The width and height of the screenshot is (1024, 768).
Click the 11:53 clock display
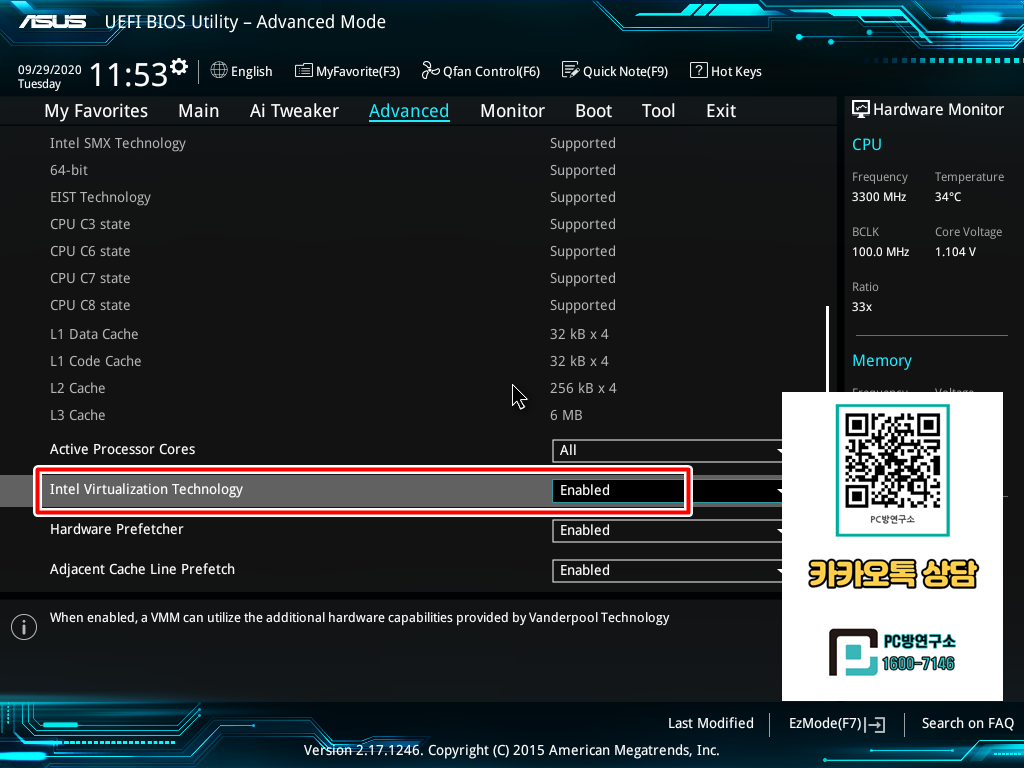(129, 74)
